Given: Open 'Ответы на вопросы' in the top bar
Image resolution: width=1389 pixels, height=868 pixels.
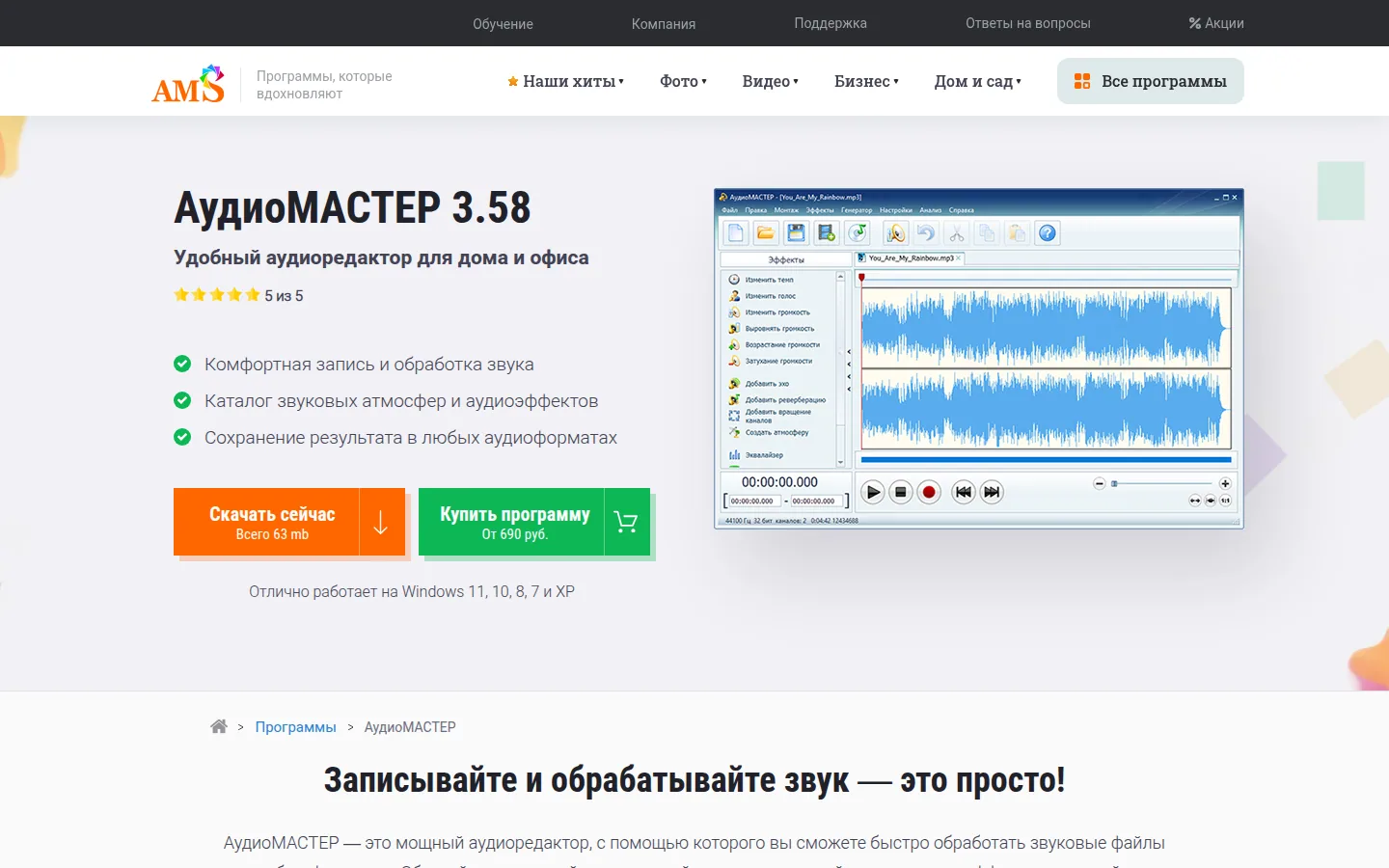Looking at the screenshot, I should pyautogui.click(x=1028, y=23).
